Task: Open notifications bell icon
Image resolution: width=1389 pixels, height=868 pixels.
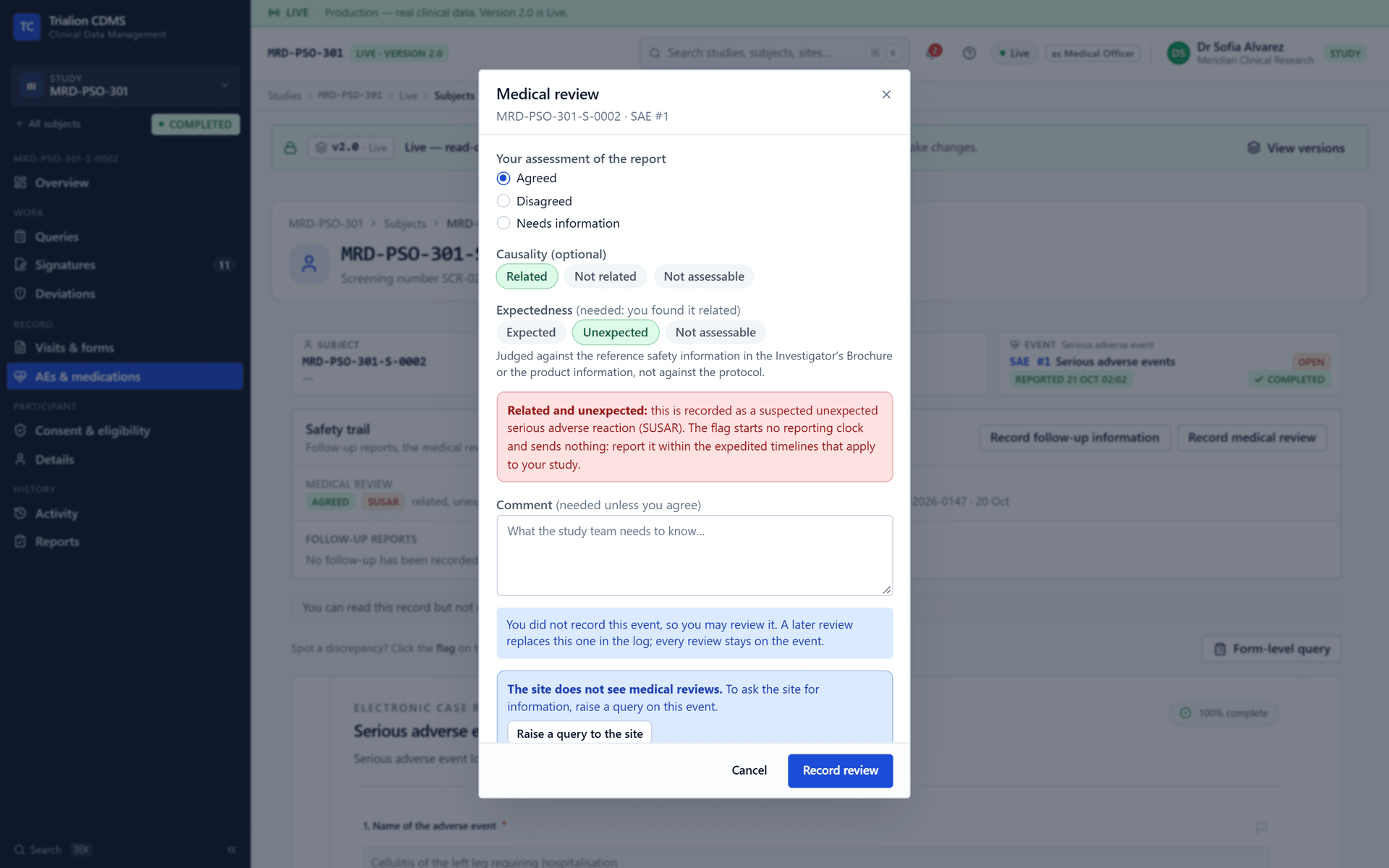Action: tap(933, 53)
